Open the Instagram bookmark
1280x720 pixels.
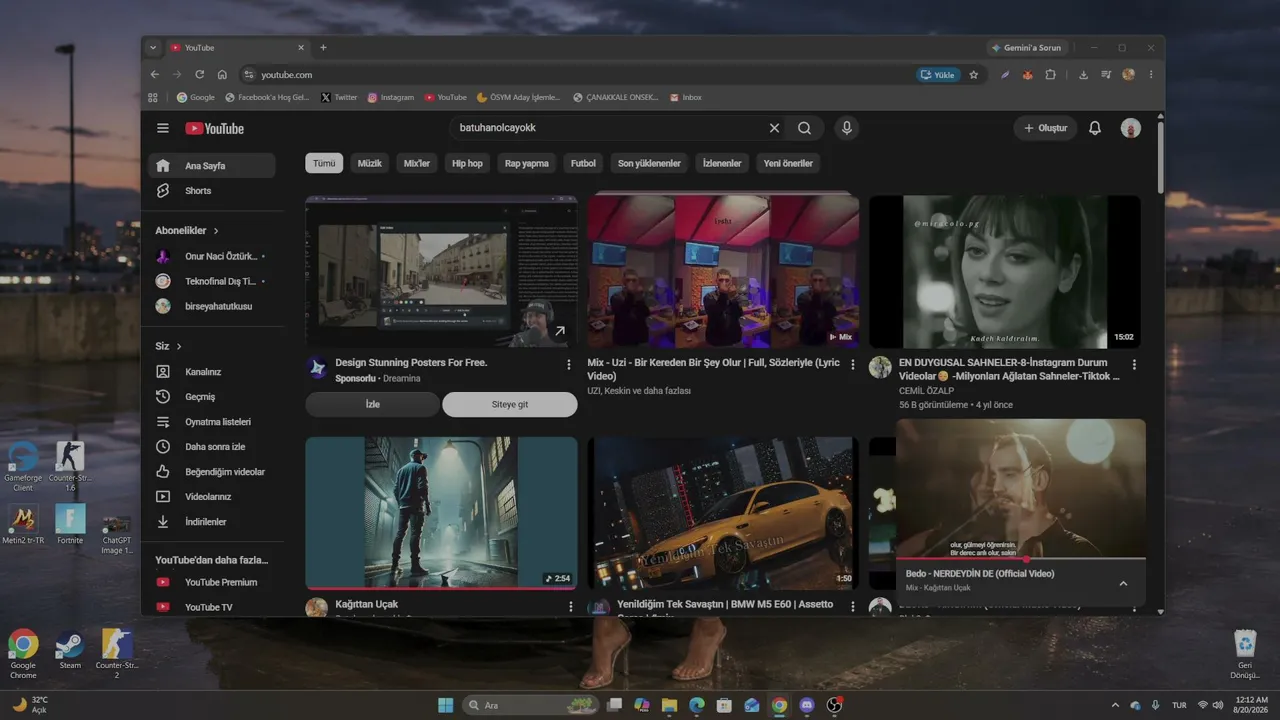point(390,97)
